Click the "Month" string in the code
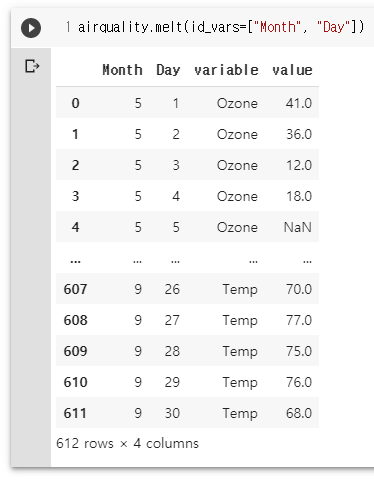The height and width of the screenshot is (485, 374). [278, 27]
